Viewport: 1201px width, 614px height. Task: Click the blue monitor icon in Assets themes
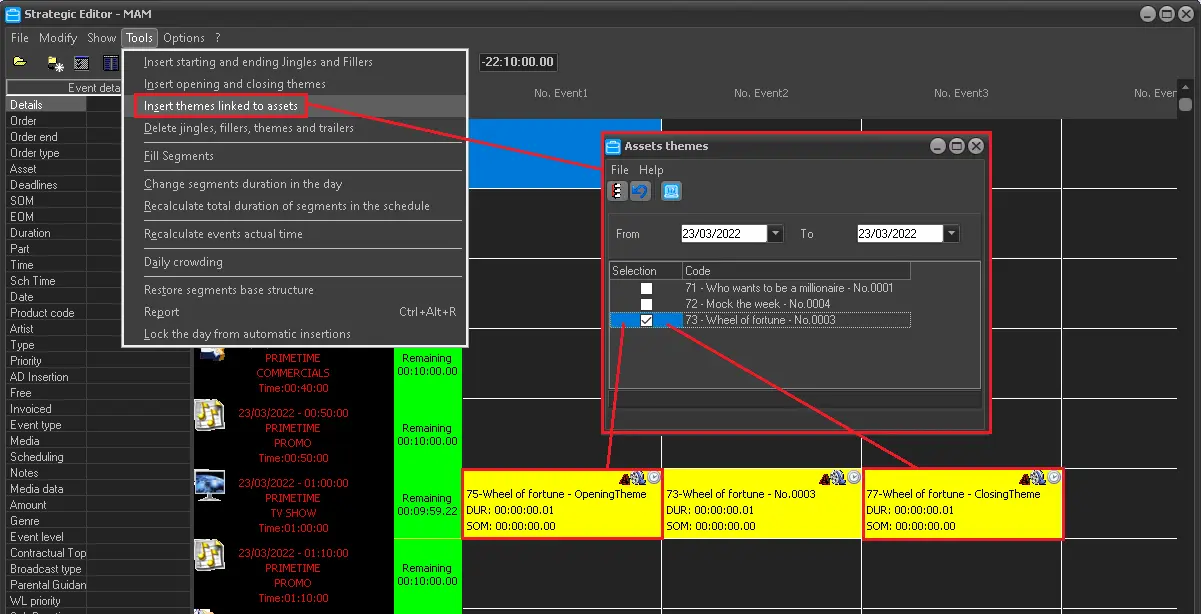[x=671, y=191]
